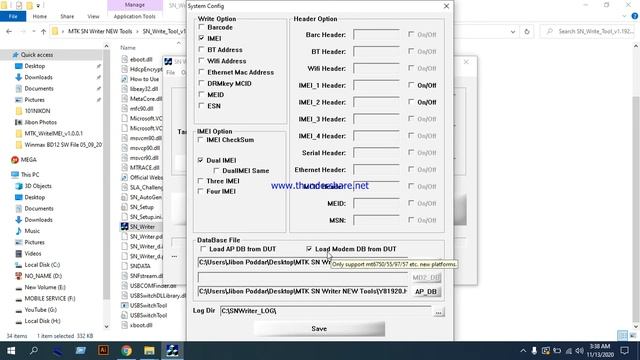The image size is (640, 360).
Task: Toggle IMEI_2 Header On/Off checkbox
Action: [411, 102]
